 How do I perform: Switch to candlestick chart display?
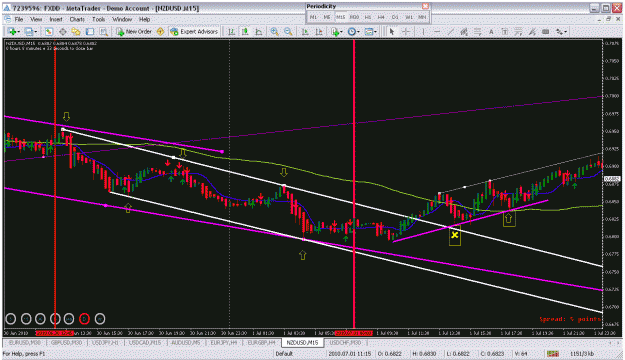click(245, 31)
